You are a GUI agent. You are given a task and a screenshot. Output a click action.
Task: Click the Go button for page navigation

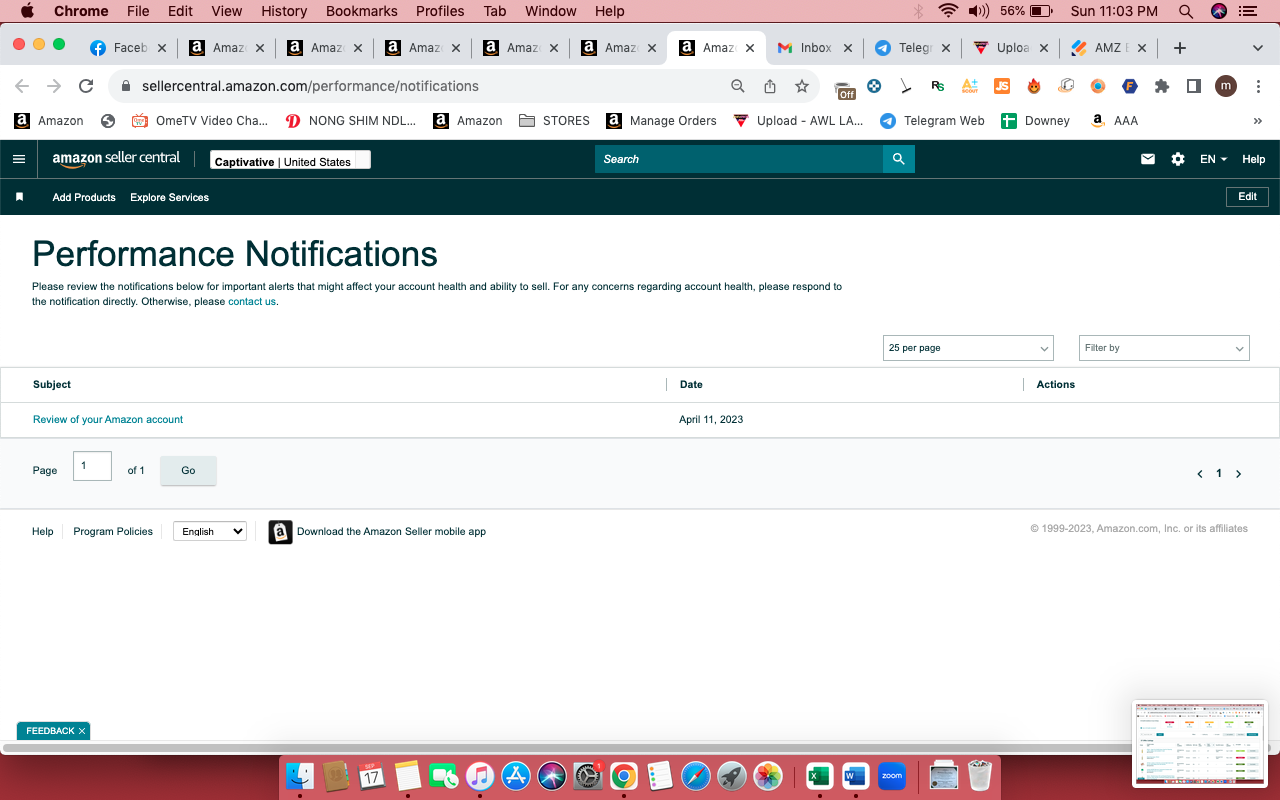pyautogui.click(x=188, y=470)
